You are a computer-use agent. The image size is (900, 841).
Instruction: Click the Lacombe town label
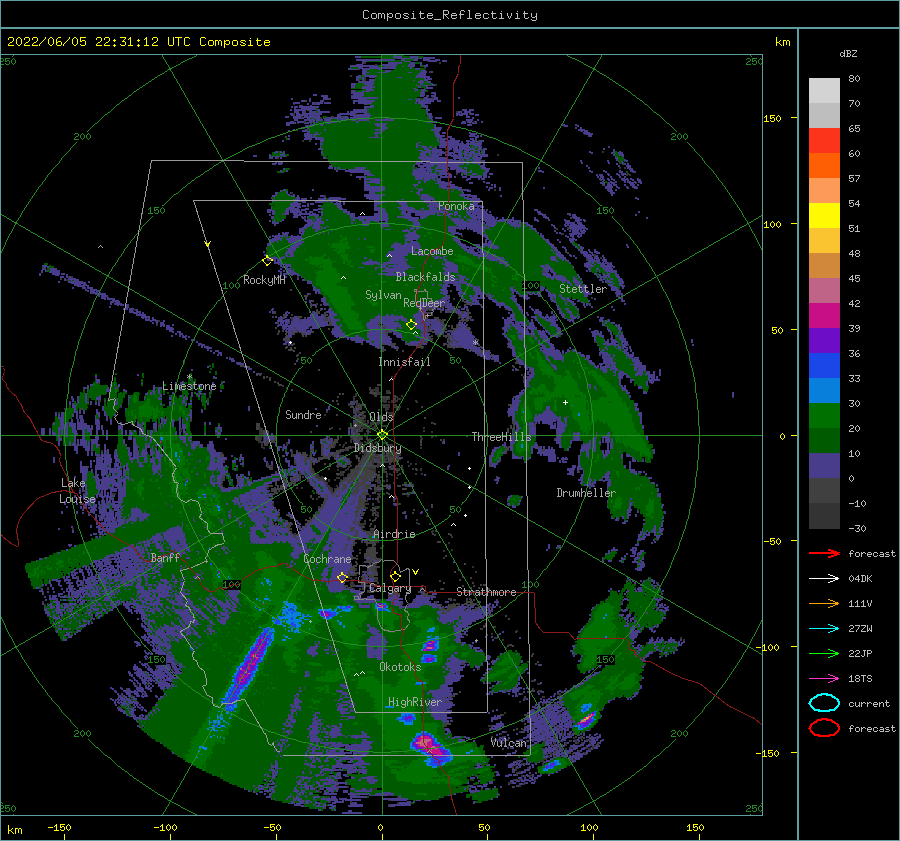pos(432,251)
